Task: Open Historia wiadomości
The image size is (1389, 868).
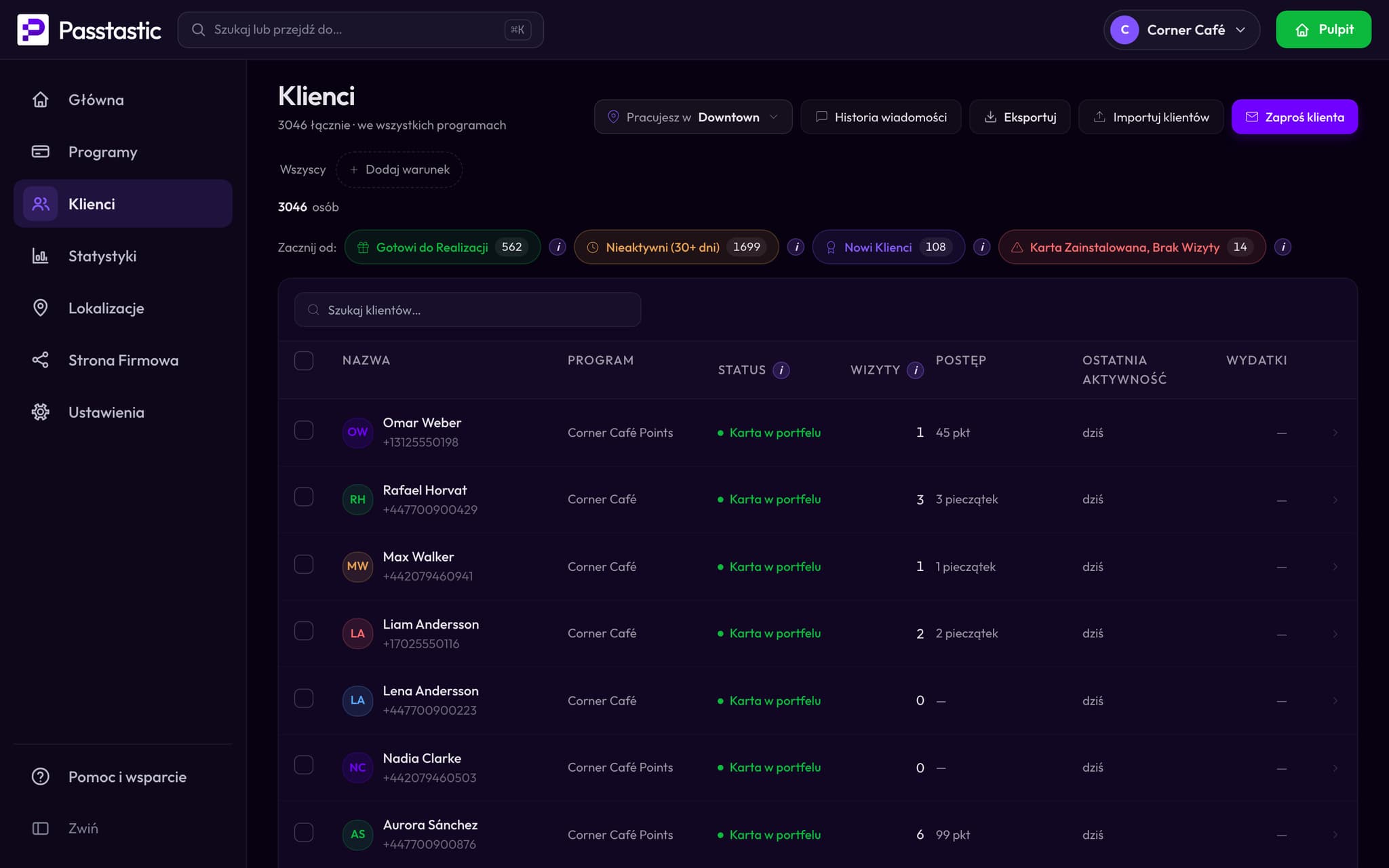Action: click(880, 117)
